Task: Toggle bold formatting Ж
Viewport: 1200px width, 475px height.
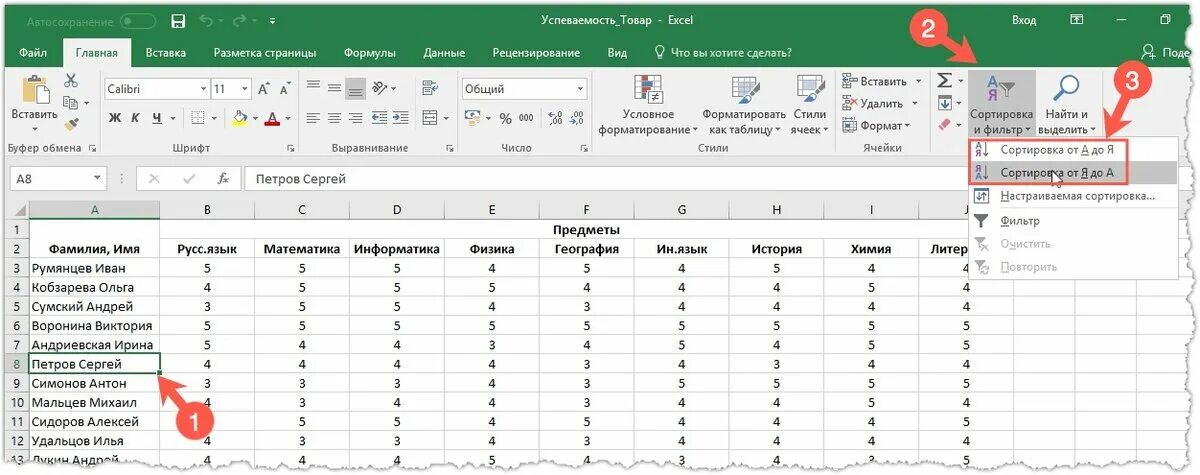Action: (x=115, y=118)
